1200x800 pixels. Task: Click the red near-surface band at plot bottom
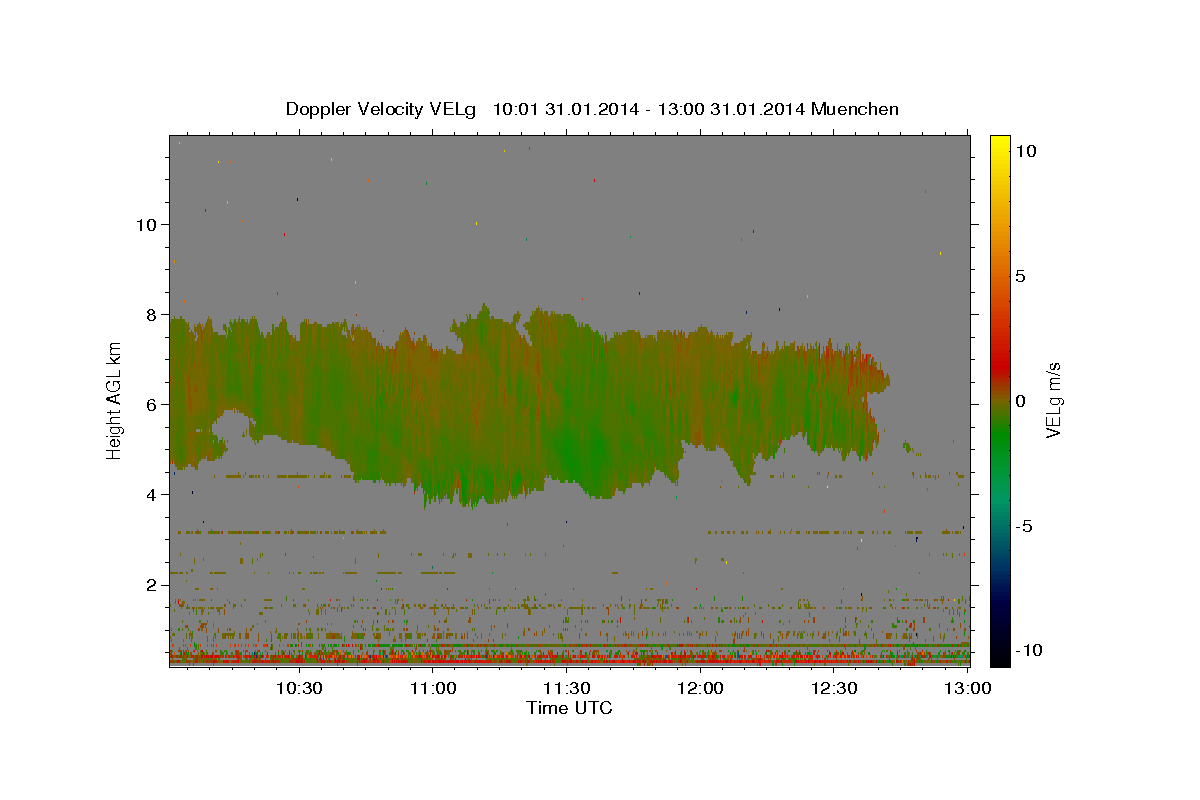(569, 661)
